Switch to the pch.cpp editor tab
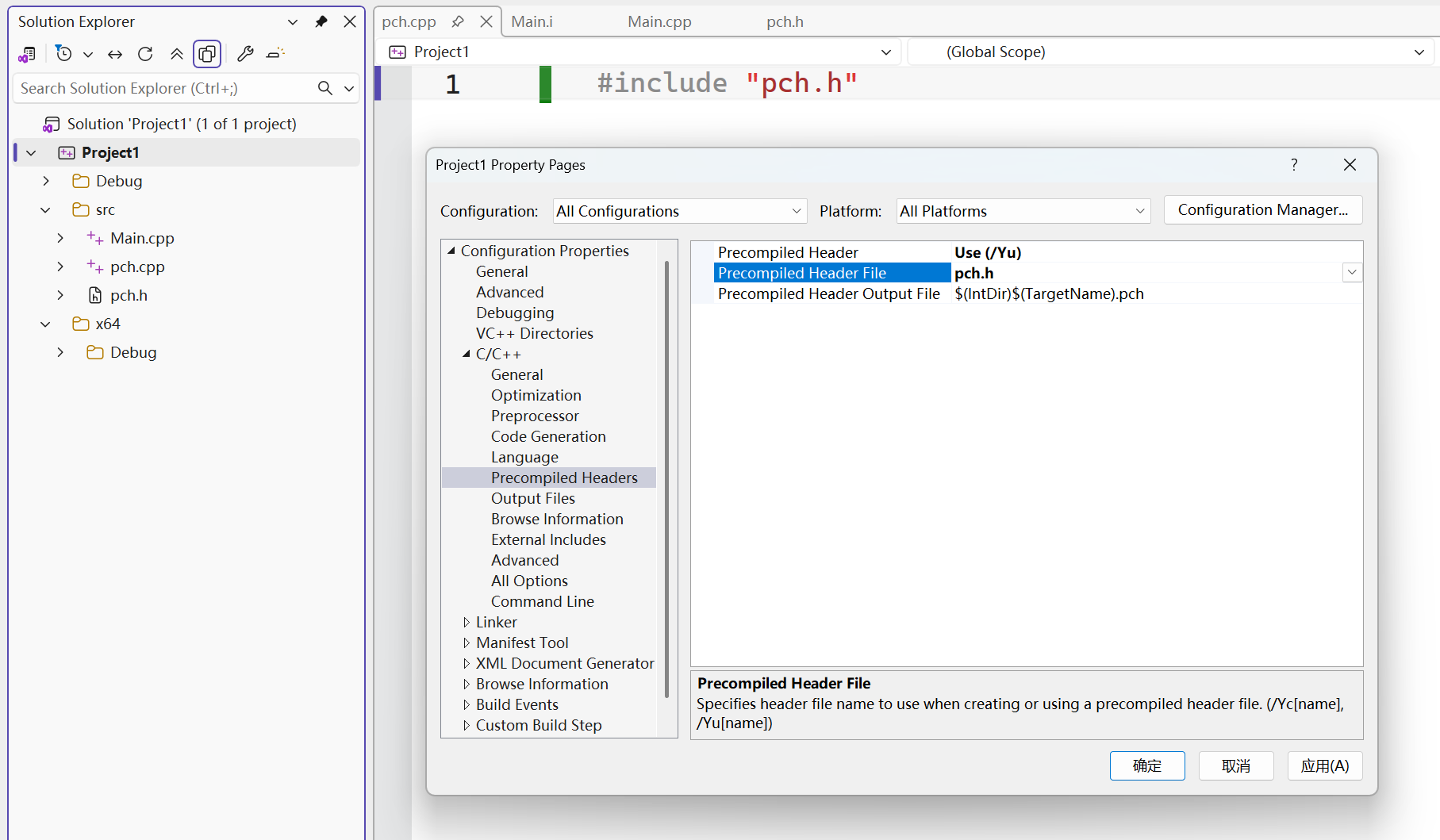1440x840 pixels. click(409, 22)
